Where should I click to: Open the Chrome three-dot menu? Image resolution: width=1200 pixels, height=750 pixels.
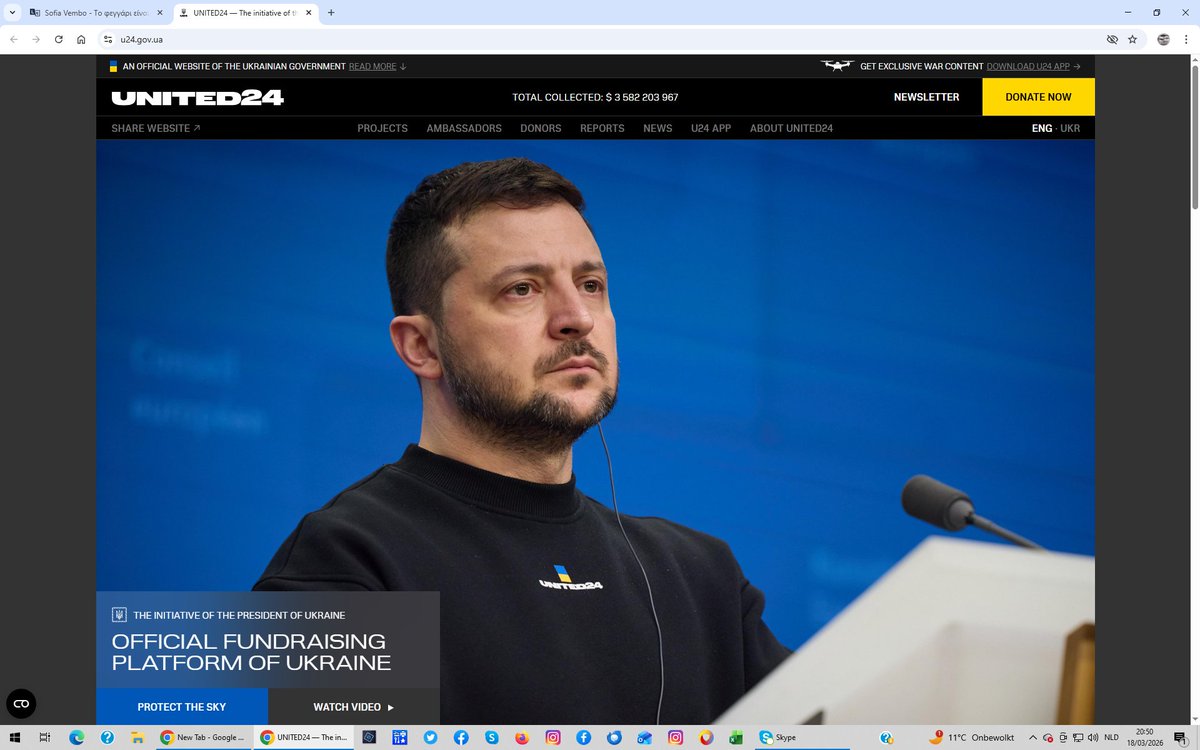1185,39
